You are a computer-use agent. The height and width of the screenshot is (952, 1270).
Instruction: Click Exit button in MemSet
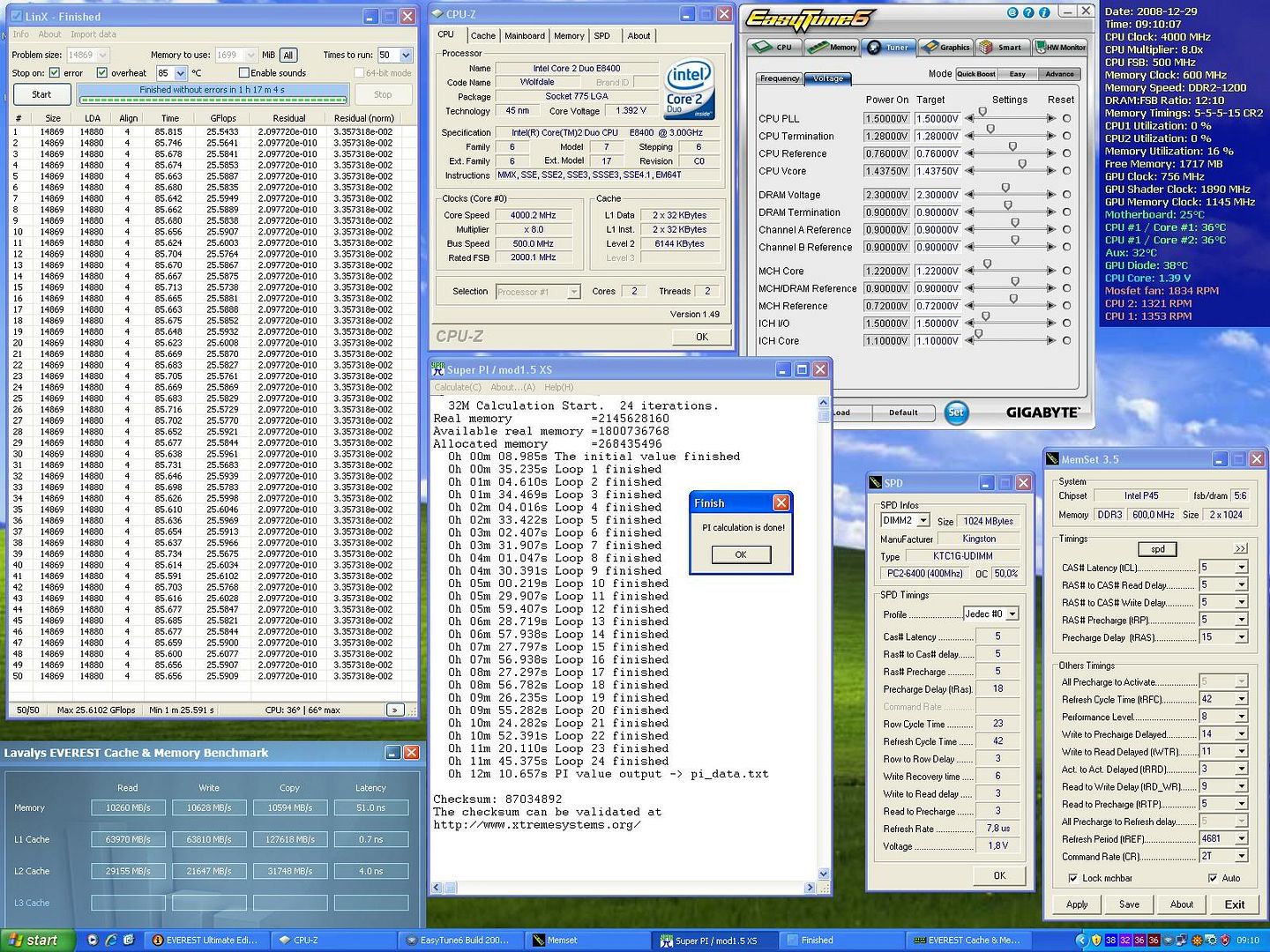[1234, 904]
